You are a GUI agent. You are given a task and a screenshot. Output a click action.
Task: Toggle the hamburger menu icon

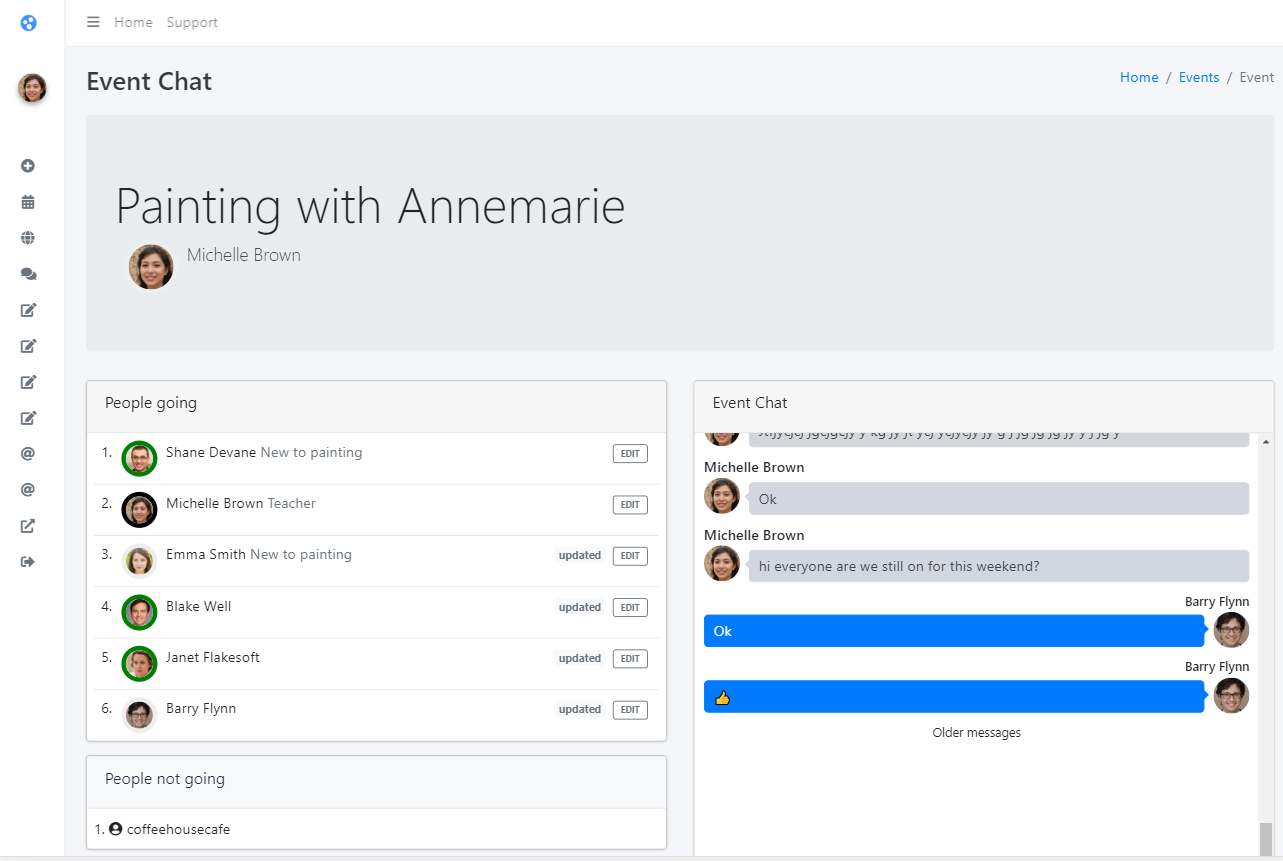93,22
